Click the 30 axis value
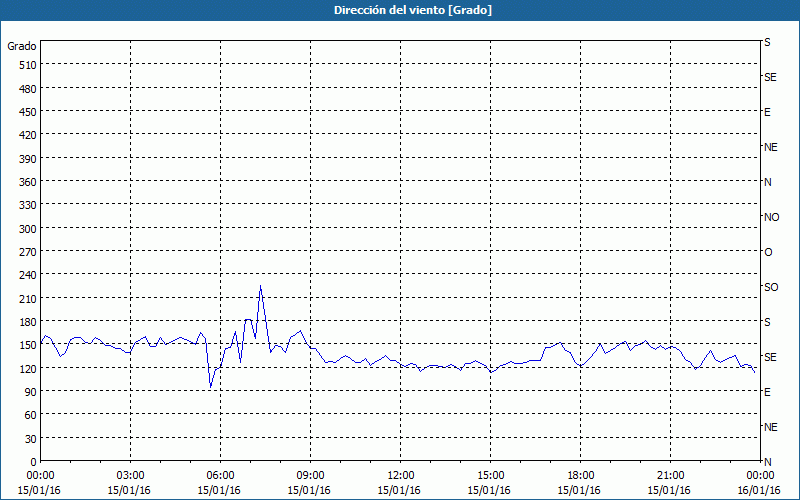This screenshot has height=500, width=800. click(x=31, y=439)
